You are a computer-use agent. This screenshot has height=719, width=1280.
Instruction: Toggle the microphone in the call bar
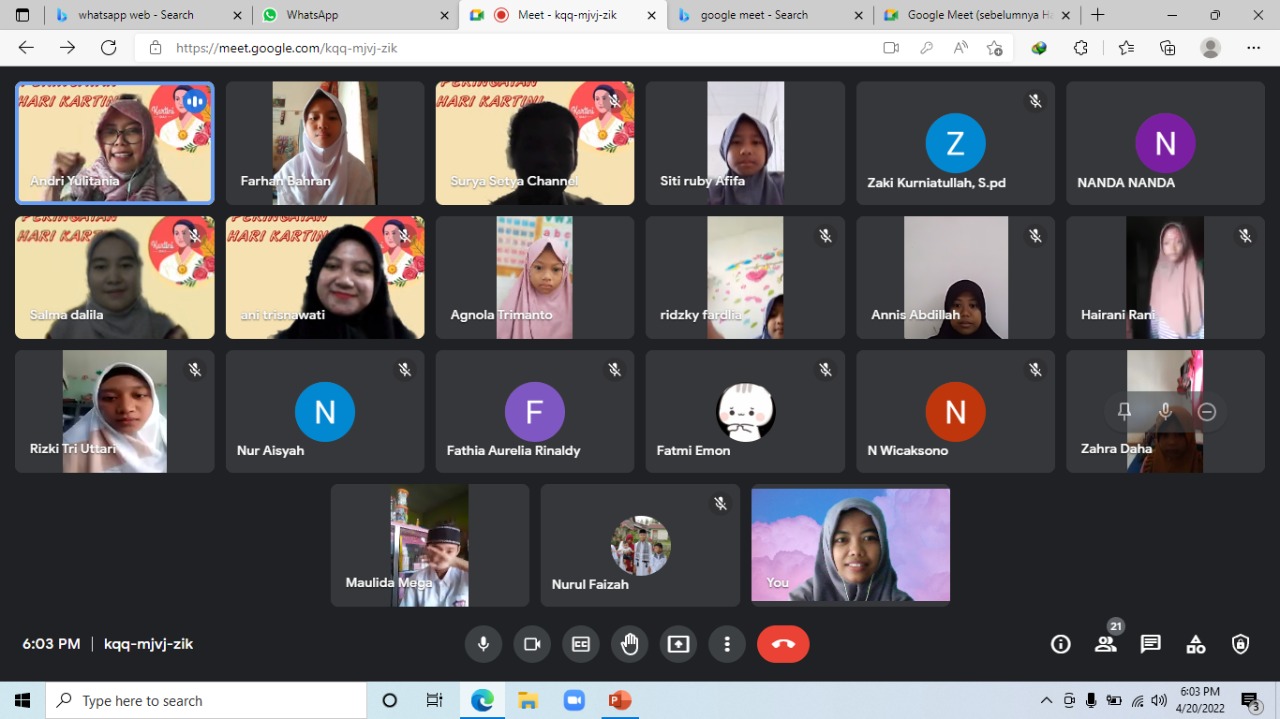[483, 644]
